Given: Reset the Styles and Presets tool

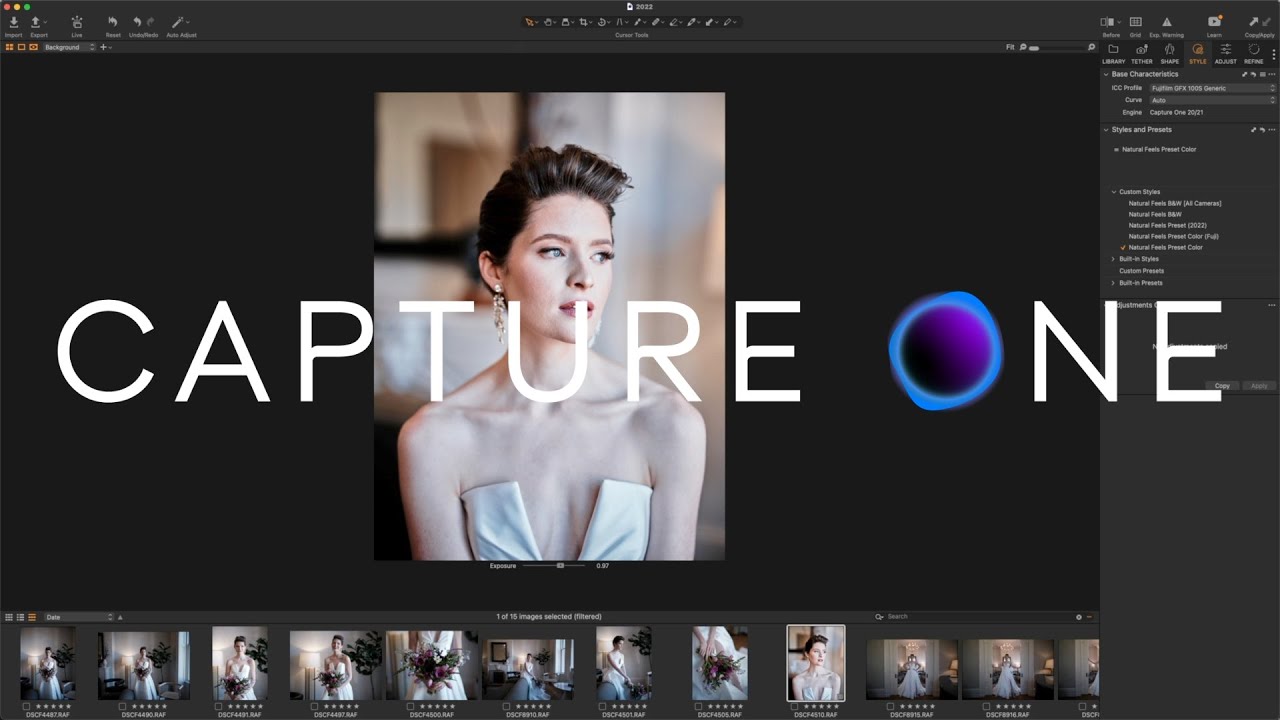Looking at the screenshot, I should click(1262, 130).
